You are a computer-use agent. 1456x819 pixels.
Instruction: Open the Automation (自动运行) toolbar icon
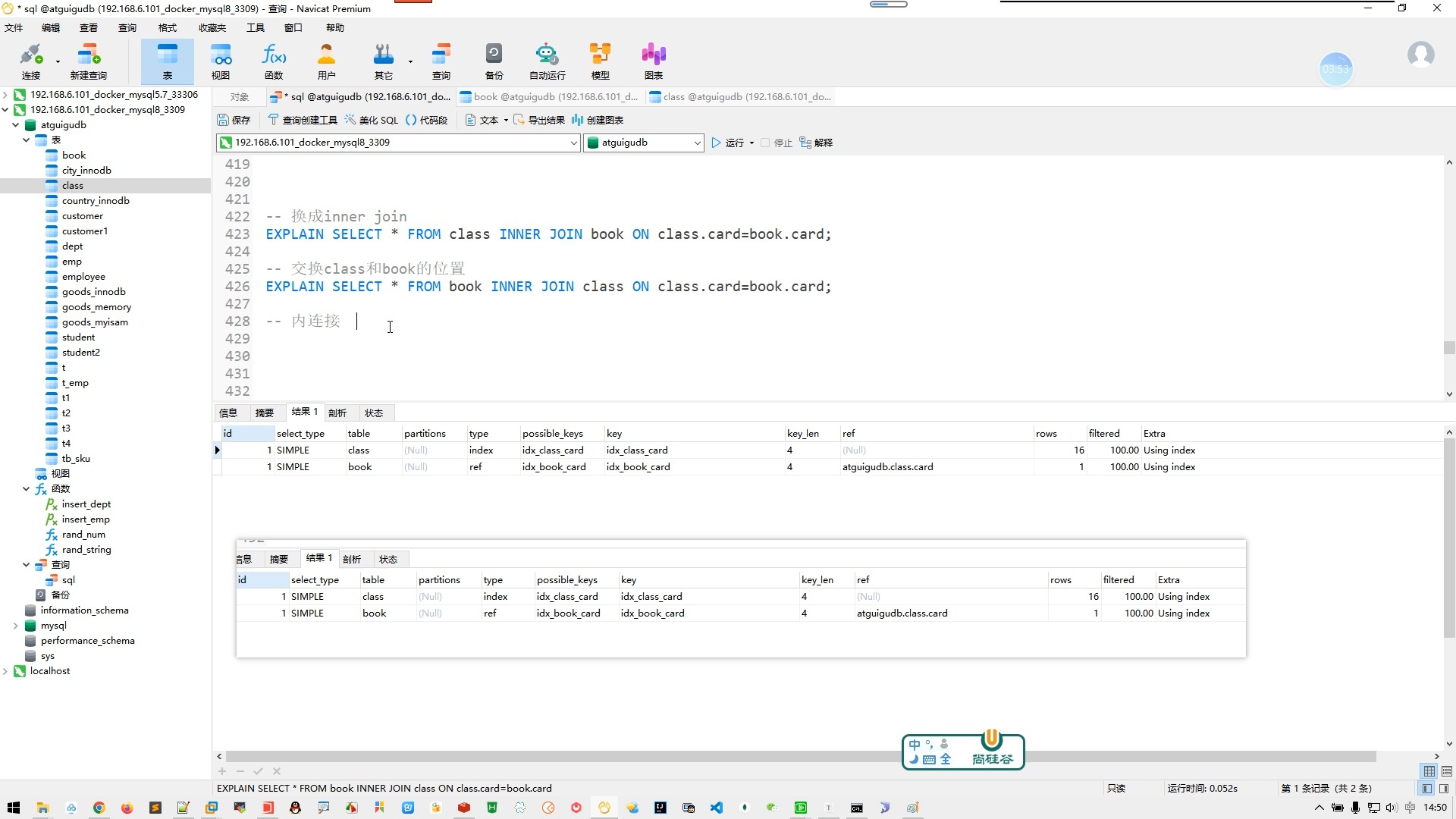click(548, 61)
